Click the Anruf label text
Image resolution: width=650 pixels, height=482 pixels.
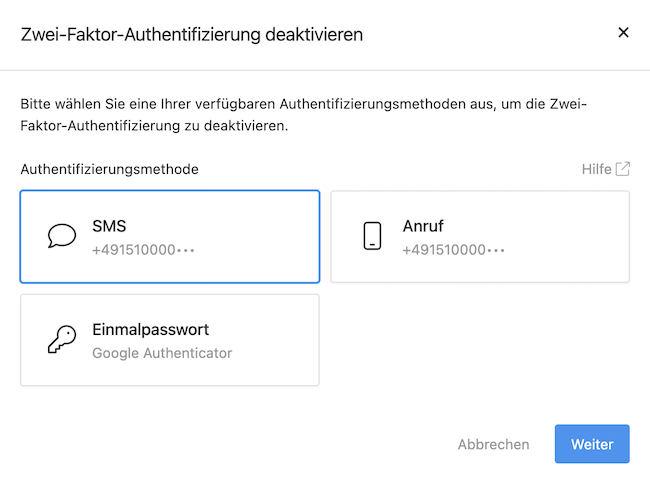(x=423, y=226)
